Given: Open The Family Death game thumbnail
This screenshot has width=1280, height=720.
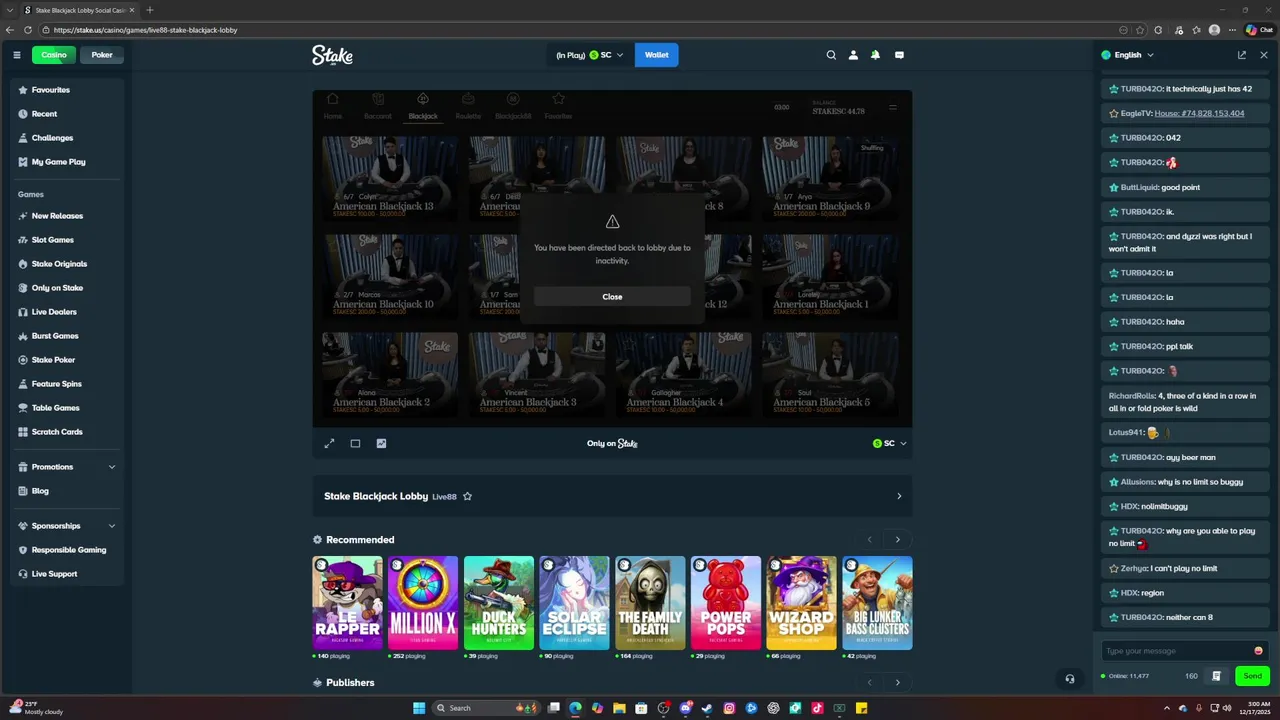Looking at the screenshot, I should [650, 603].
